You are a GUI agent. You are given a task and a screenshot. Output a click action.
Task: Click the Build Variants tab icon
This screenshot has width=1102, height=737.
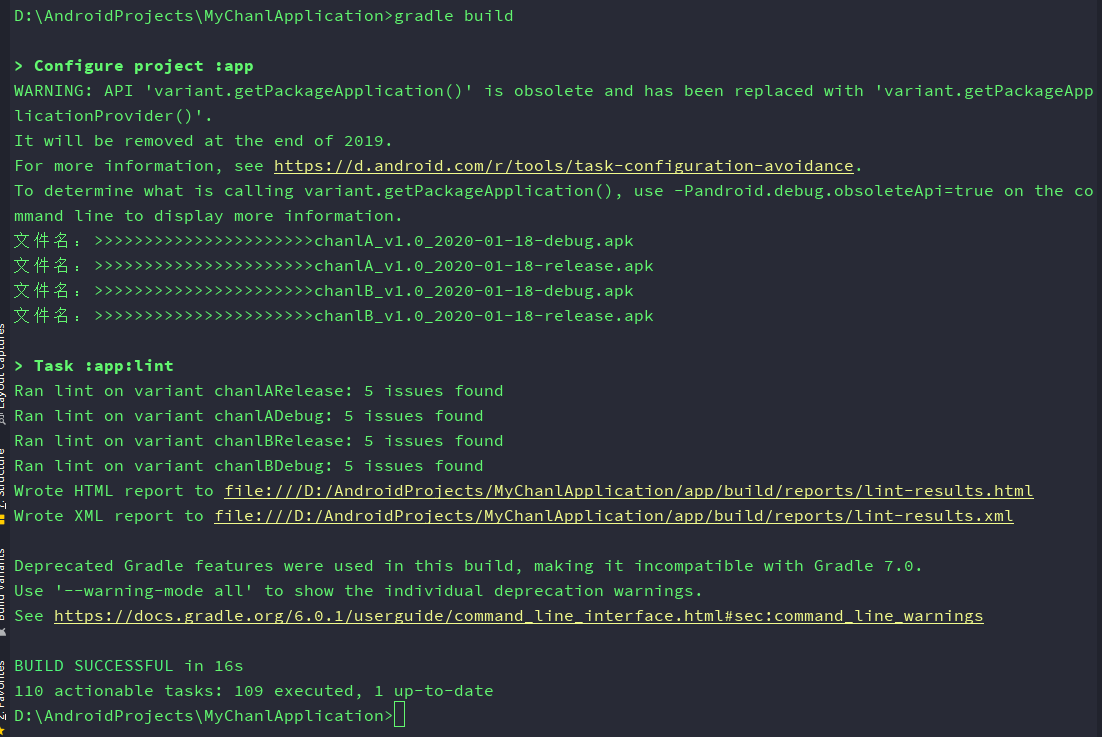click(3, 632)
